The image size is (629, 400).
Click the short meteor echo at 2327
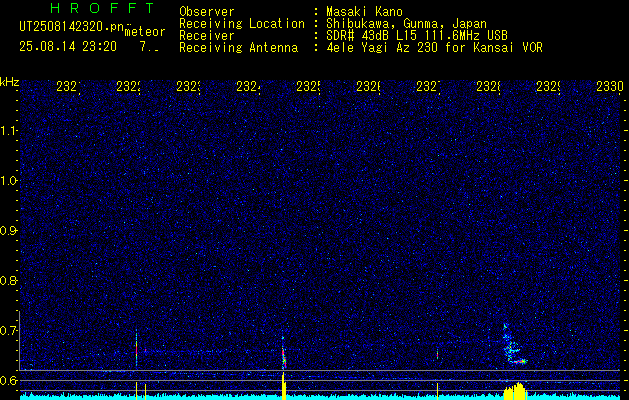click(x=437, y=354)
